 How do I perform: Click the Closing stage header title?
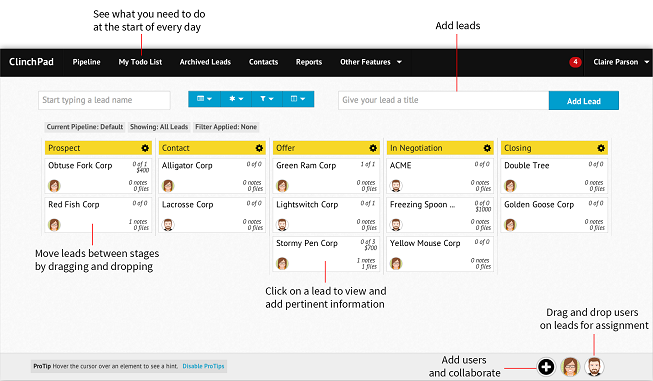[x=518, y=148]
